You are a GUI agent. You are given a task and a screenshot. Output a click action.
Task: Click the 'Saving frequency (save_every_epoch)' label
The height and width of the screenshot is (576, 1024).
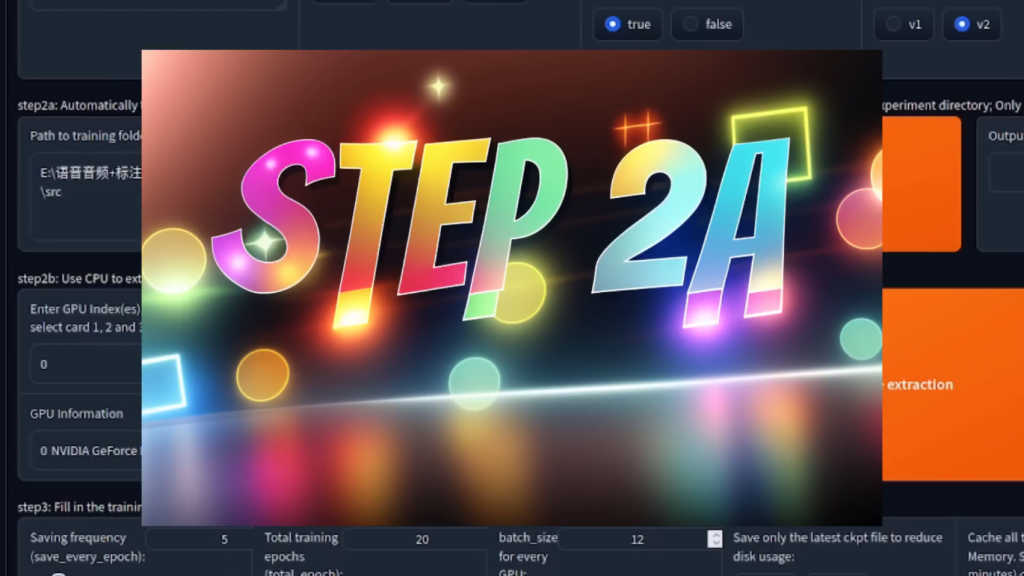coord(88,547)
